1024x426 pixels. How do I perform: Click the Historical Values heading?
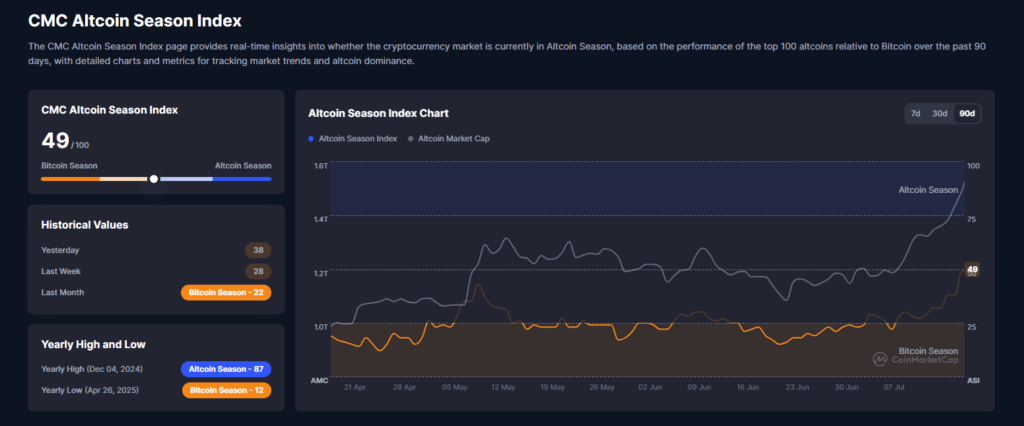point(85,225)
